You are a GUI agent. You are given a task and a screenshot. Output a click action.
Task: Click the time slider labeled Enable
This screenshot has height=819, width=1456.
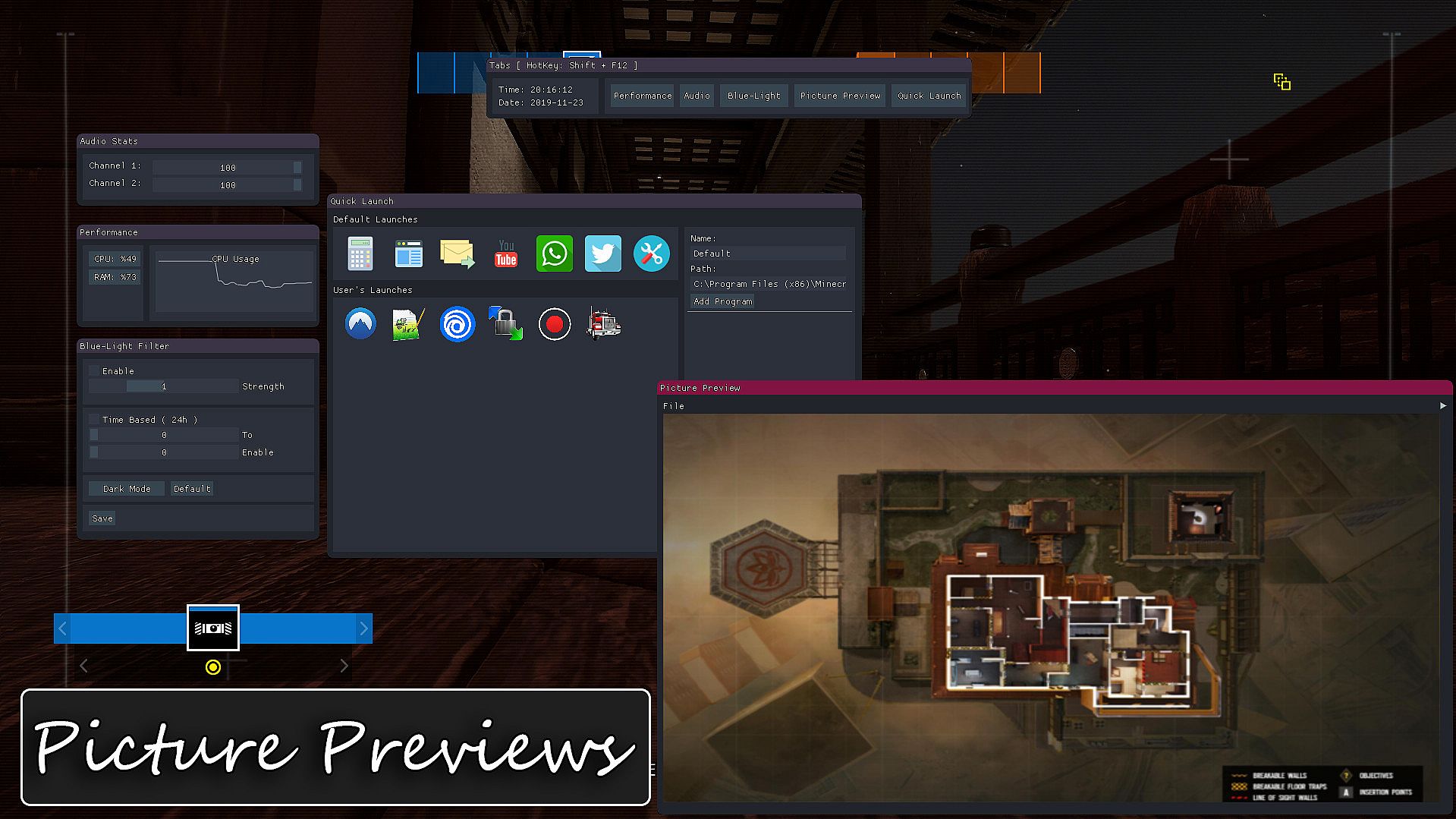pos(164,452)
